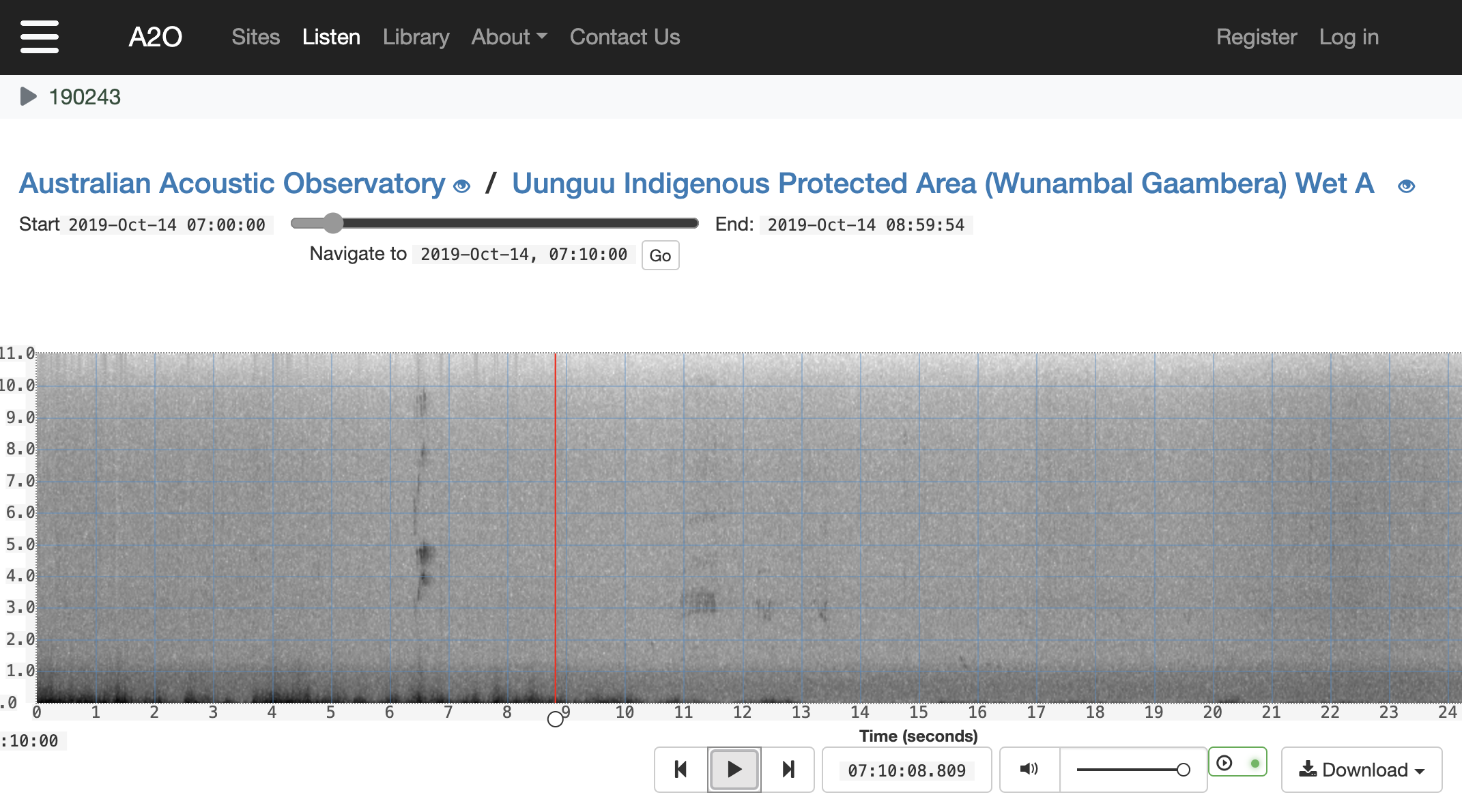Mute audio with the speaker icon
The image size is (1462, 812).
[x=1029, y=770]
